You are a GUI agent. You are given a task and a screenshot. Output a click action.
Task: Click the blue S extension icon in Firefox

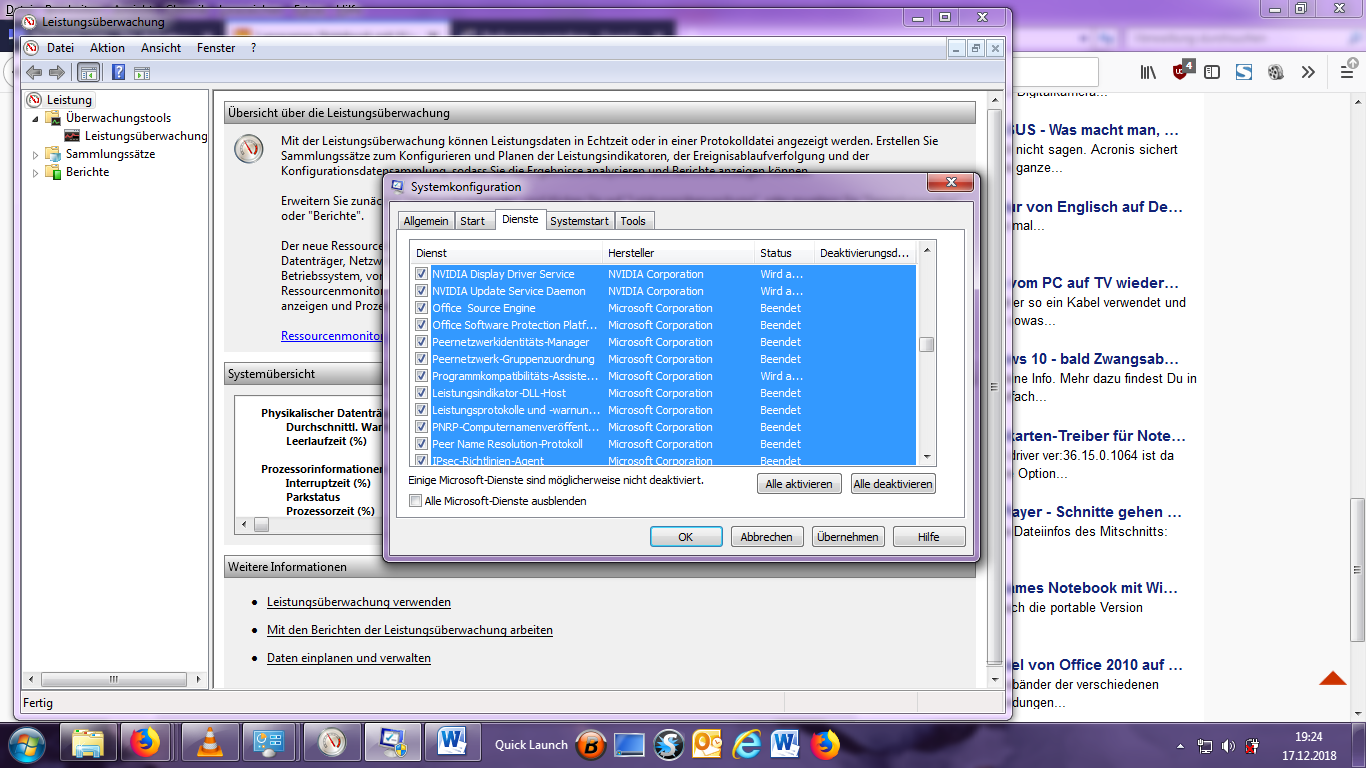(1244, 72)
